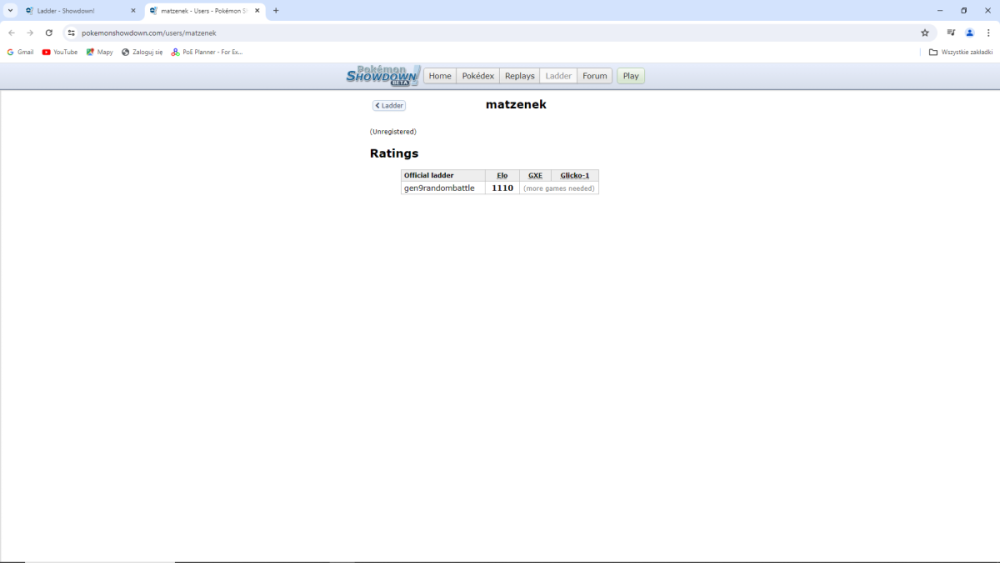Open the Wszystkie zakładki bookmarks folder
This screenshot has width=1000, height=563.
[960, 52]
